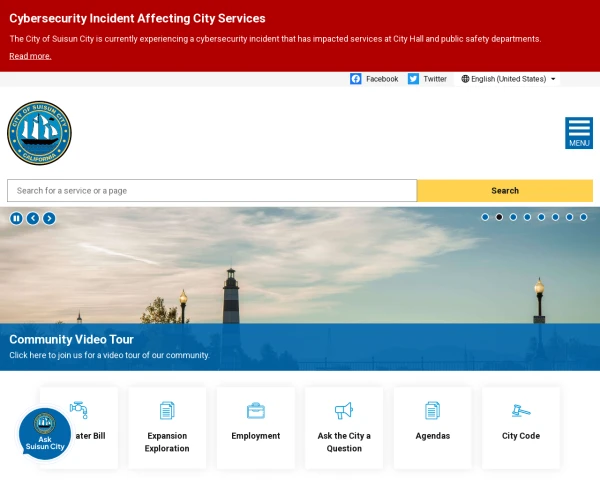Open the Expansion Exploration document icon
Screen dimensions: 600x480
167,410
